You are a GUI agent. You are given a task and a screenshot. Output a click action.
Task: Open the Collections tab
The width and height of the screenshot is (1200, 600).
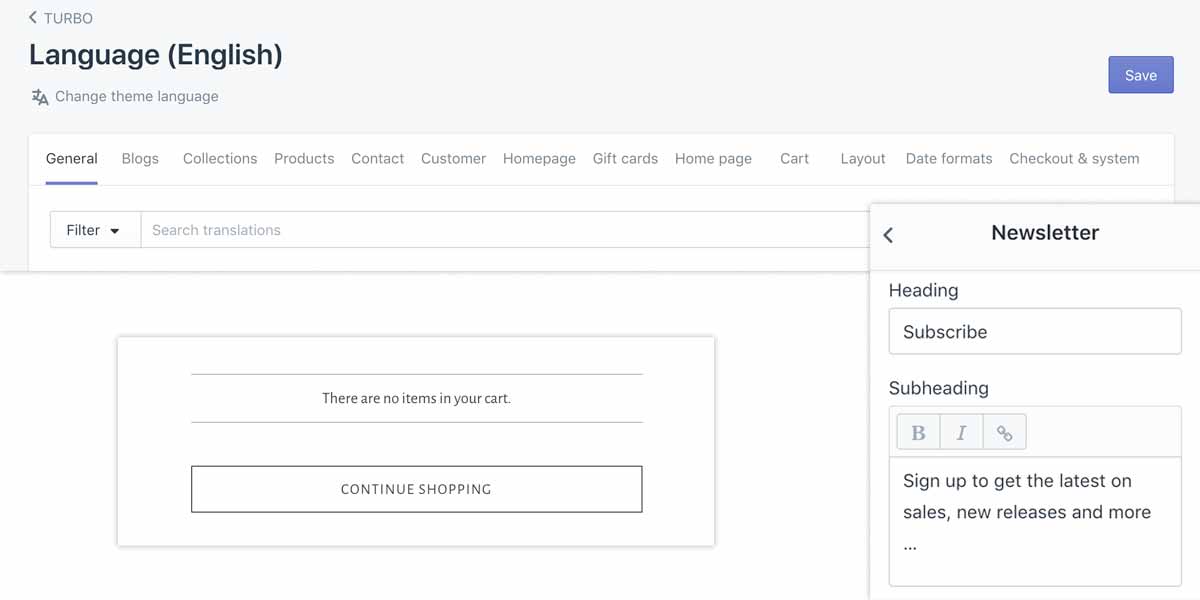[x=220, y=158]
